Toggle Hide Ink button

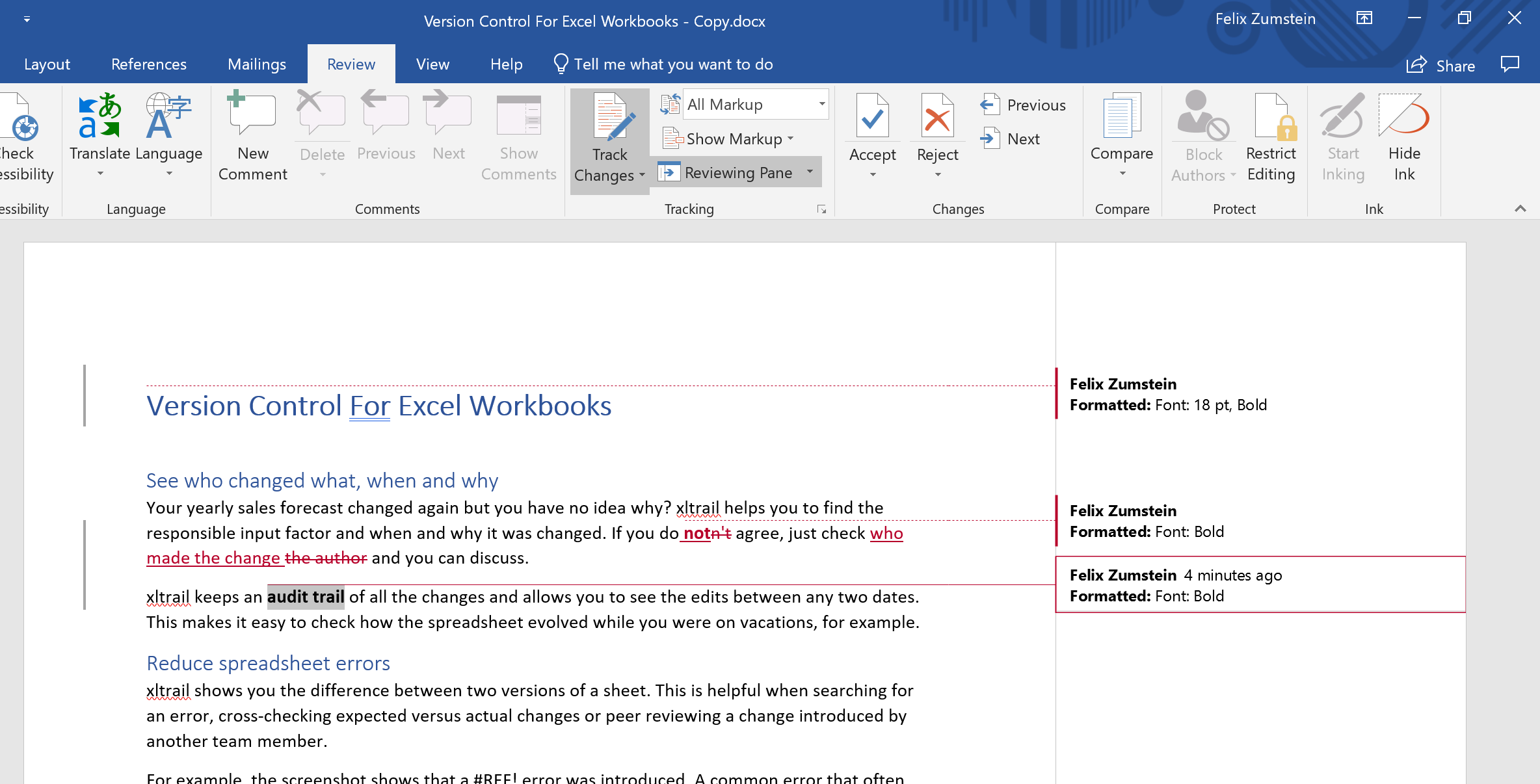click(1404, 116)
